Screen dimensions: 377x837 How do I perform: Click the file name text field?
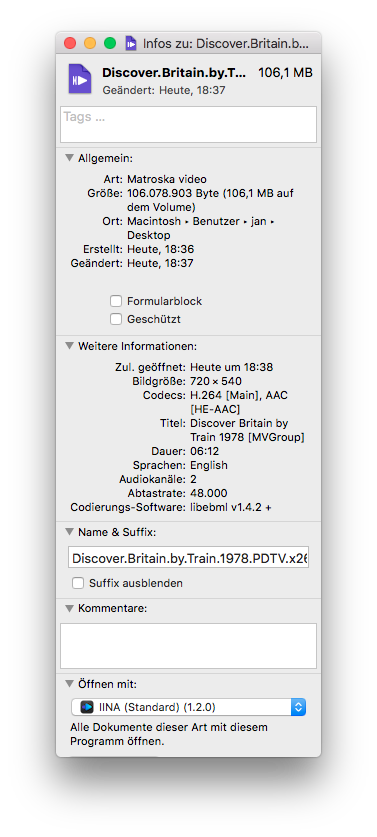(188, 558)
